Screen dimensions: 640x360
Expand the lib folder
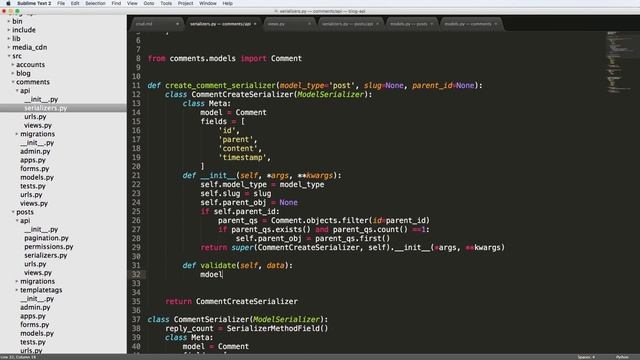pyautogui.click(x=9, y=38)
